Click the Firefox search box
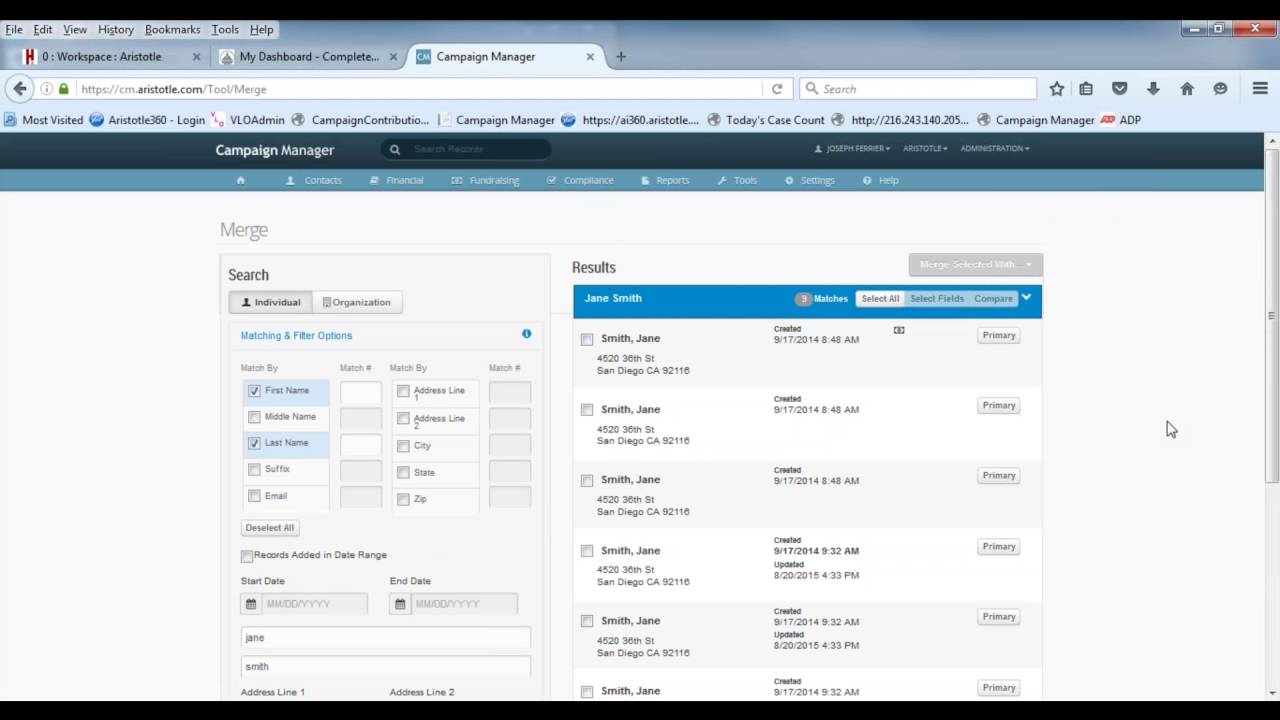Image resolution: width=1280 pixels, height=720 pixels. pyautogui.click(x=918, y=89)
